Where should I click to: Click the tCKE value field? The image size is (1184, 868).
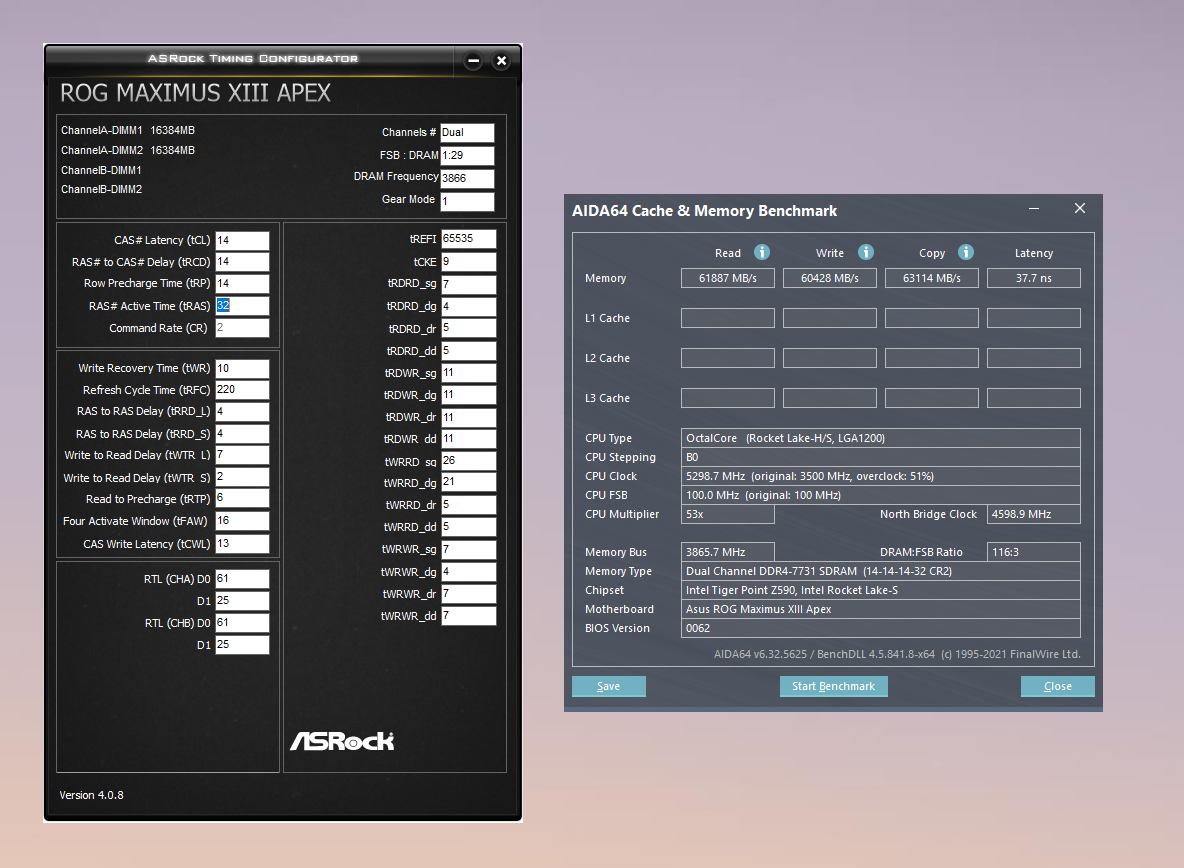(x=469, y=262)
